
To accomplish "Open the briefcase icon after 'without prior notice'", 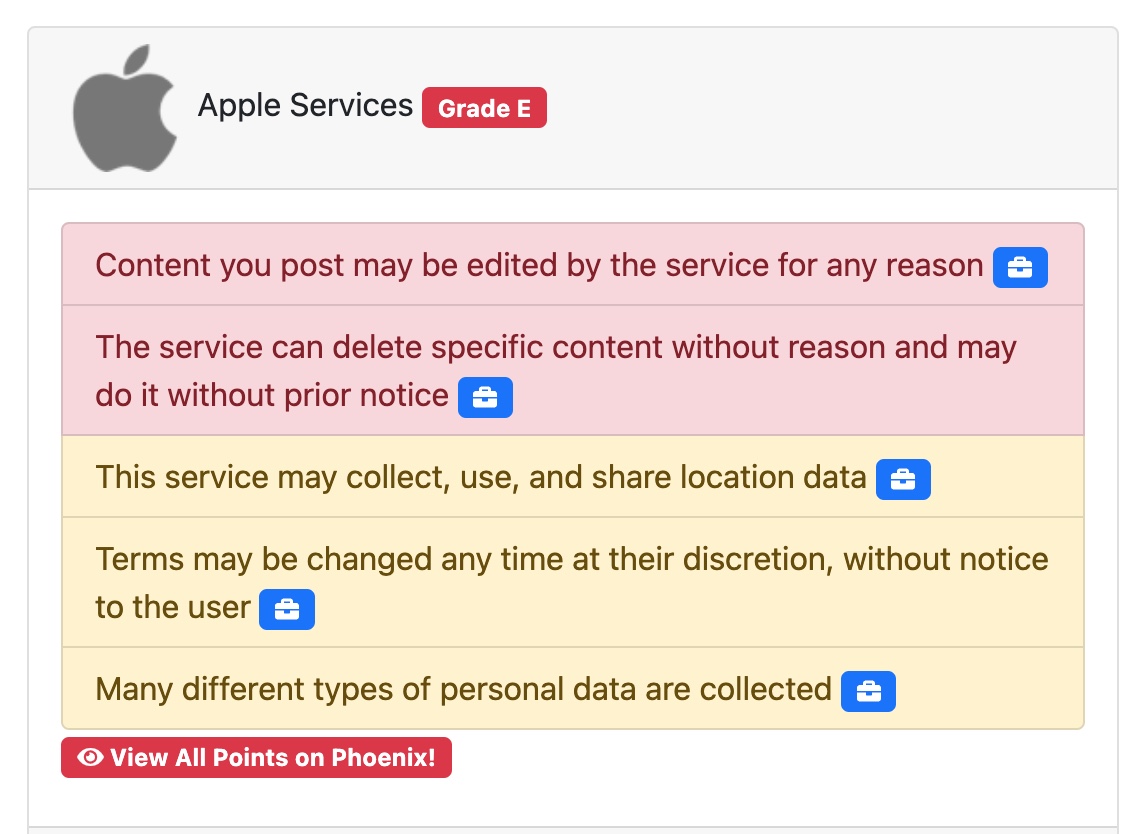I will (485, 397).
